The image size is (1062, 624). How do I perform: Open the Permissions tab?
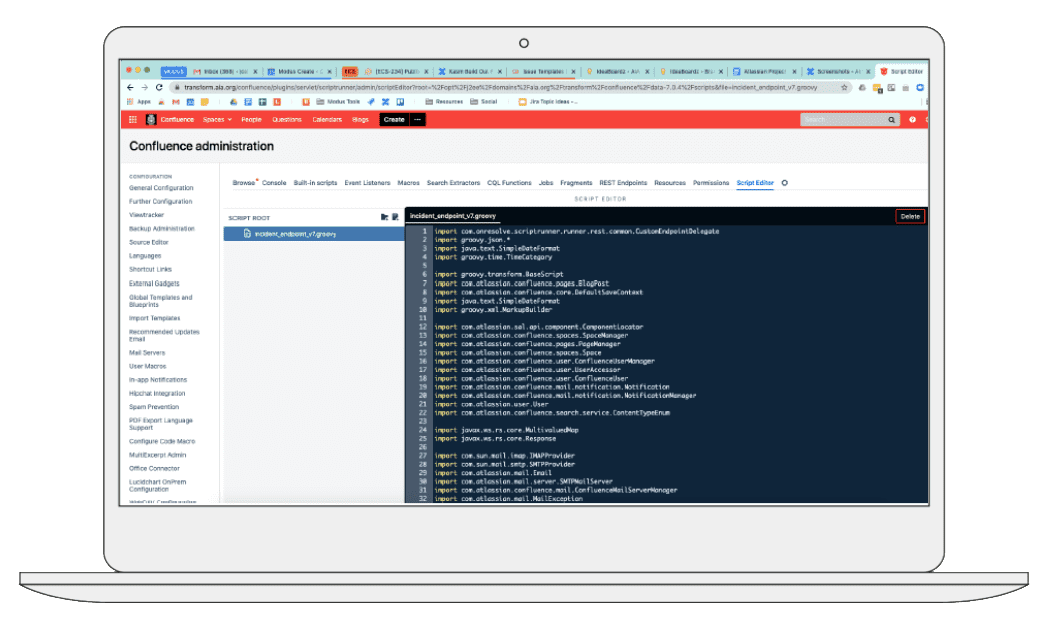[711, 183]
